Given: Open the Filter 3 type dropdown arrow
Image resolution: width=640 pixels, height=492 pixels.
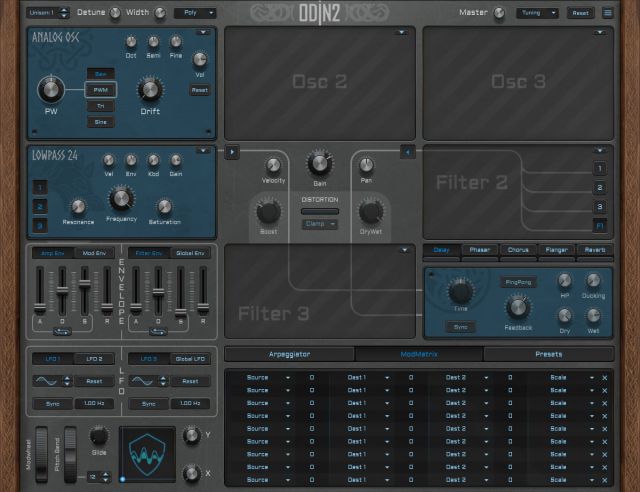Looking at the screenshot, I should pos(404,250).
